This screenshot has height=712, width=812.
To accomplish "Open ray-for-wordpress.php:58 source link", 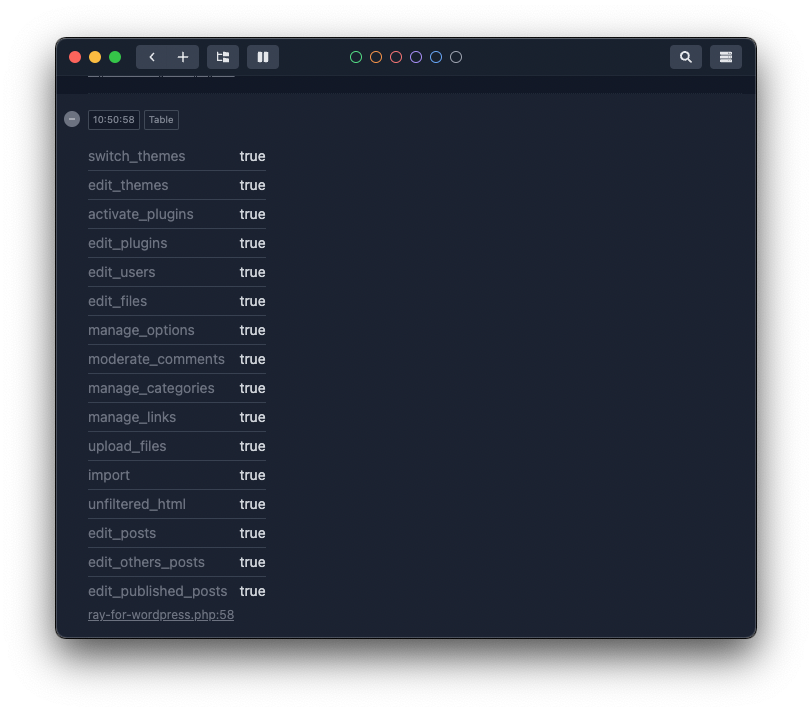I will pos(161,615).
